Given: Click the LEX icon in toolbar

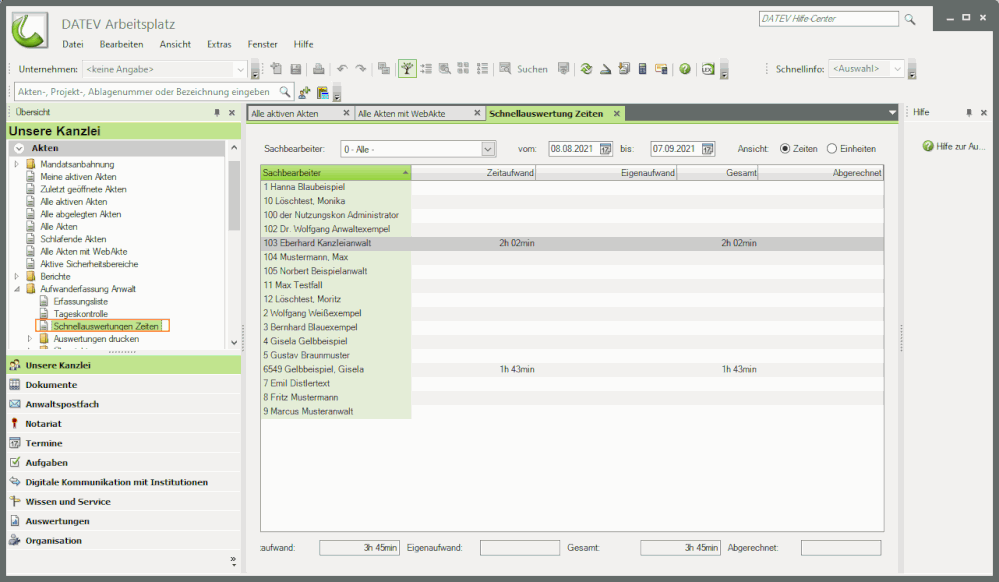Looking at the screenshot, I should (708, 69).
